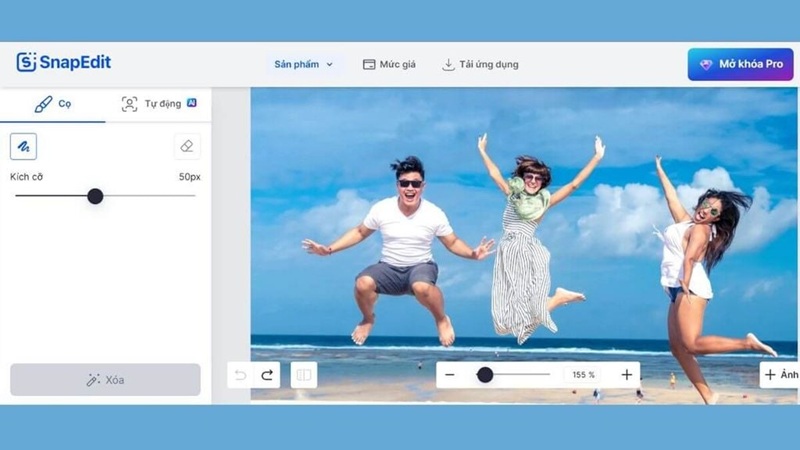The width and height of the screenshot is (800, 450).
Task: Select the eraser tool
Action: click(187, 146)
